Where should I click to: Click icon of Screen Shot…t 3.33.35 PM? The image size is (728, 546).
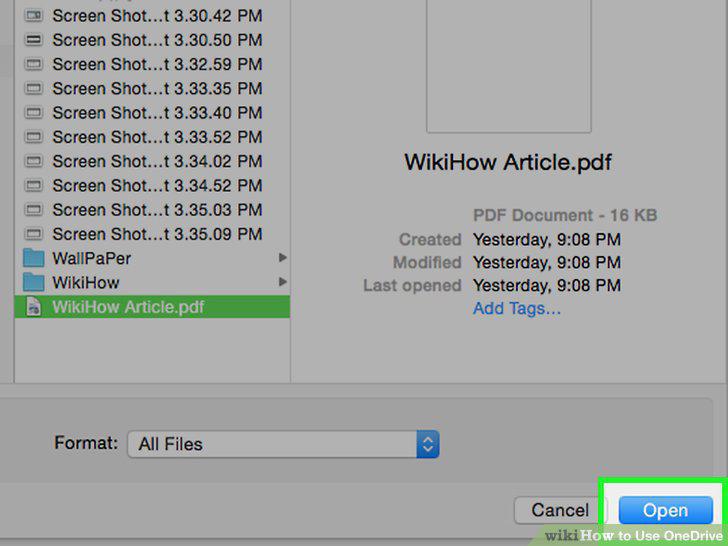[33, 88]
